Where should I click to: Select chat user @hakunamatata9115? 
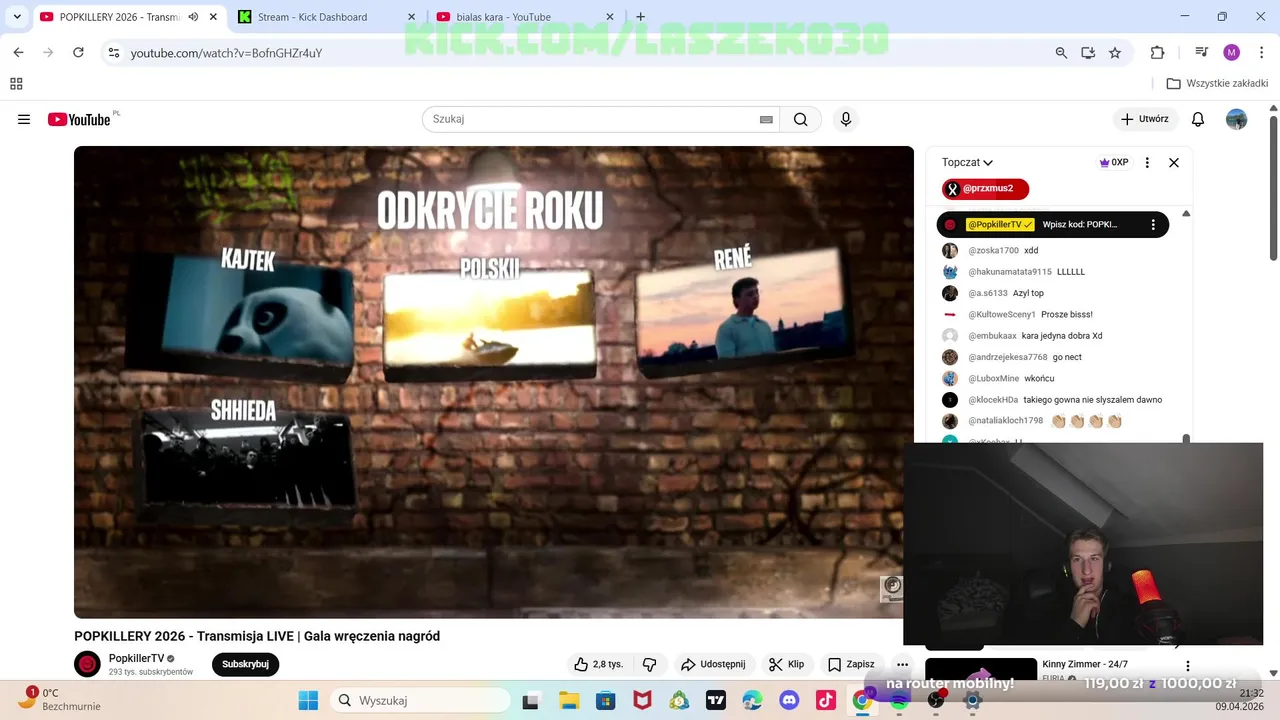pyautogui.click(x=1009, y=272)
